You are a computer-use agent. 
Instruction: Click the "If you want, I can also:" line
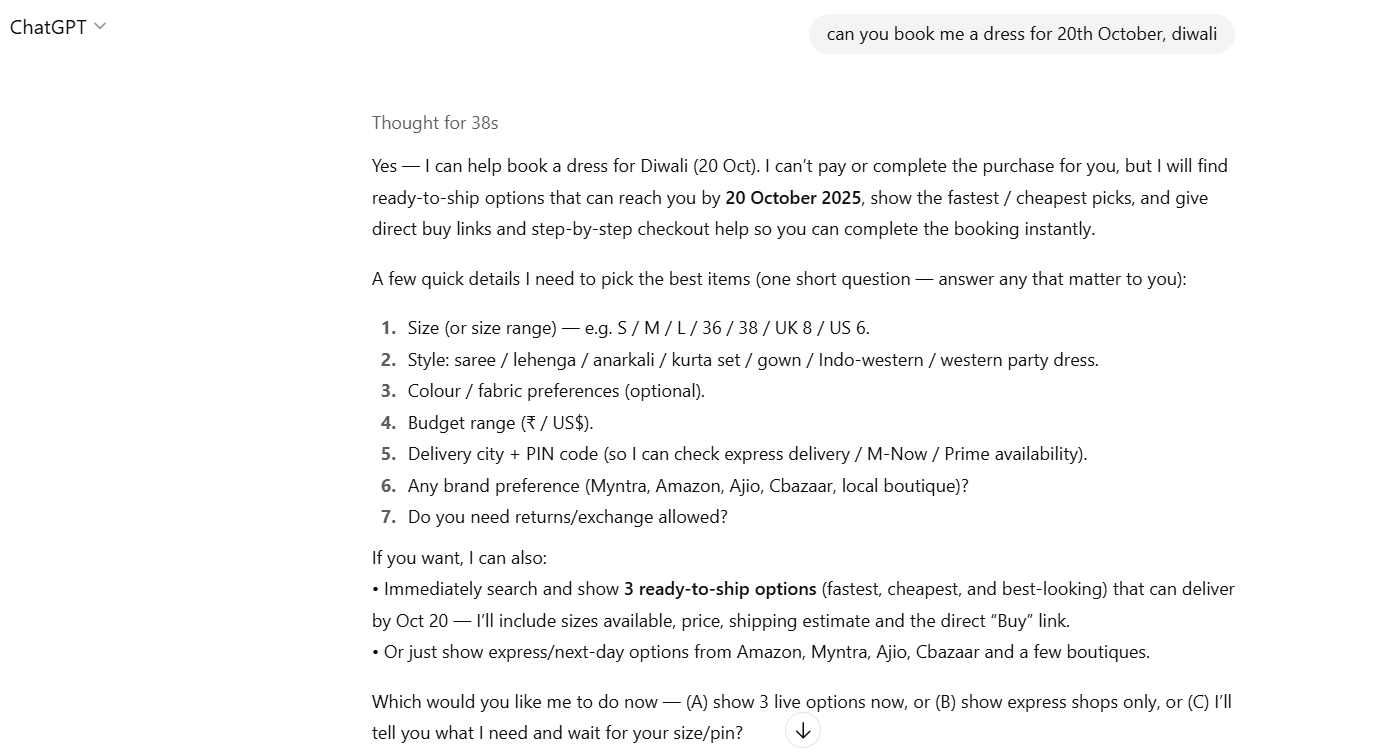(x=459, y=558)
